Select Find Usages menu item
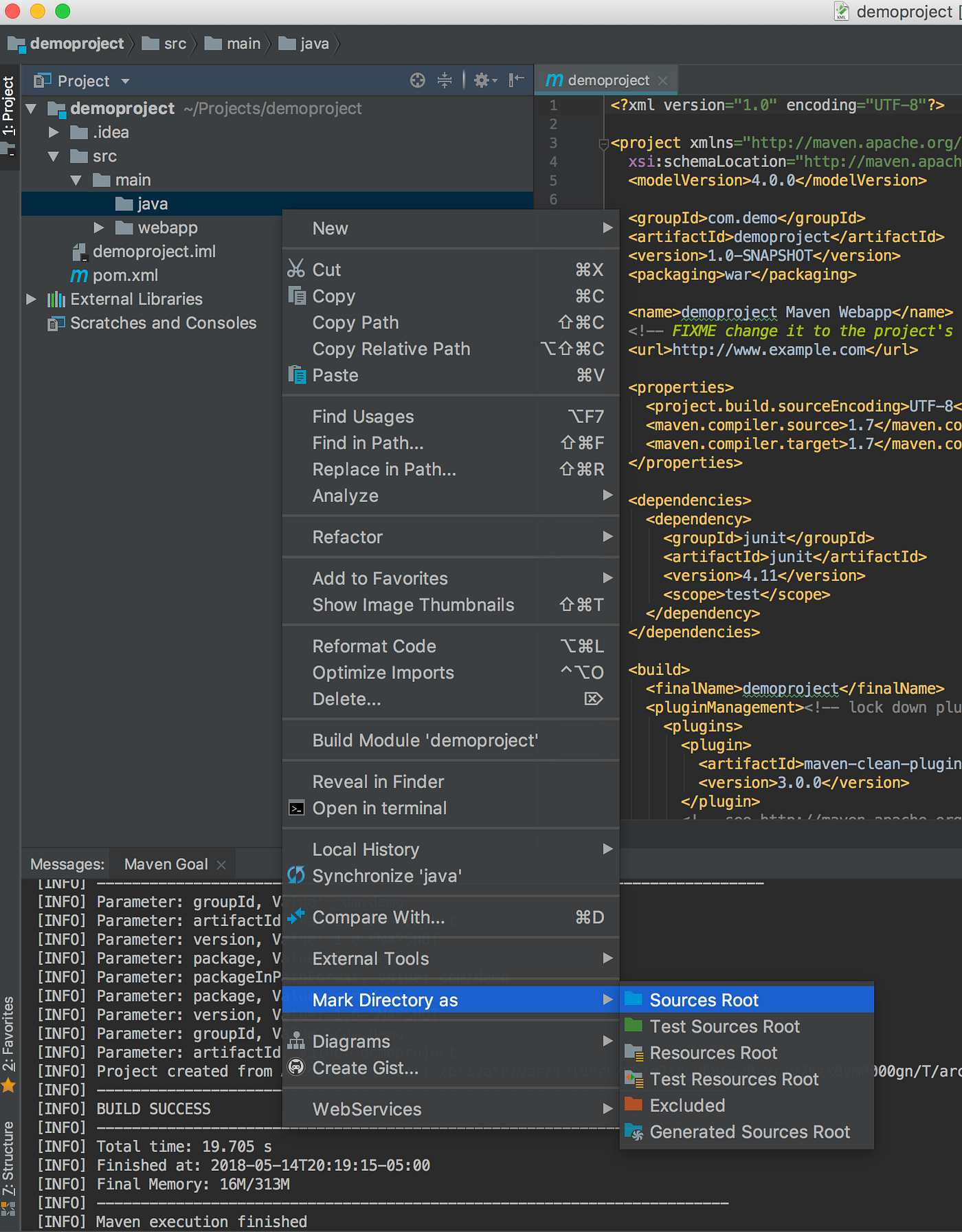Viewport: 962px width, 1232px height. [x=451, y=417]
